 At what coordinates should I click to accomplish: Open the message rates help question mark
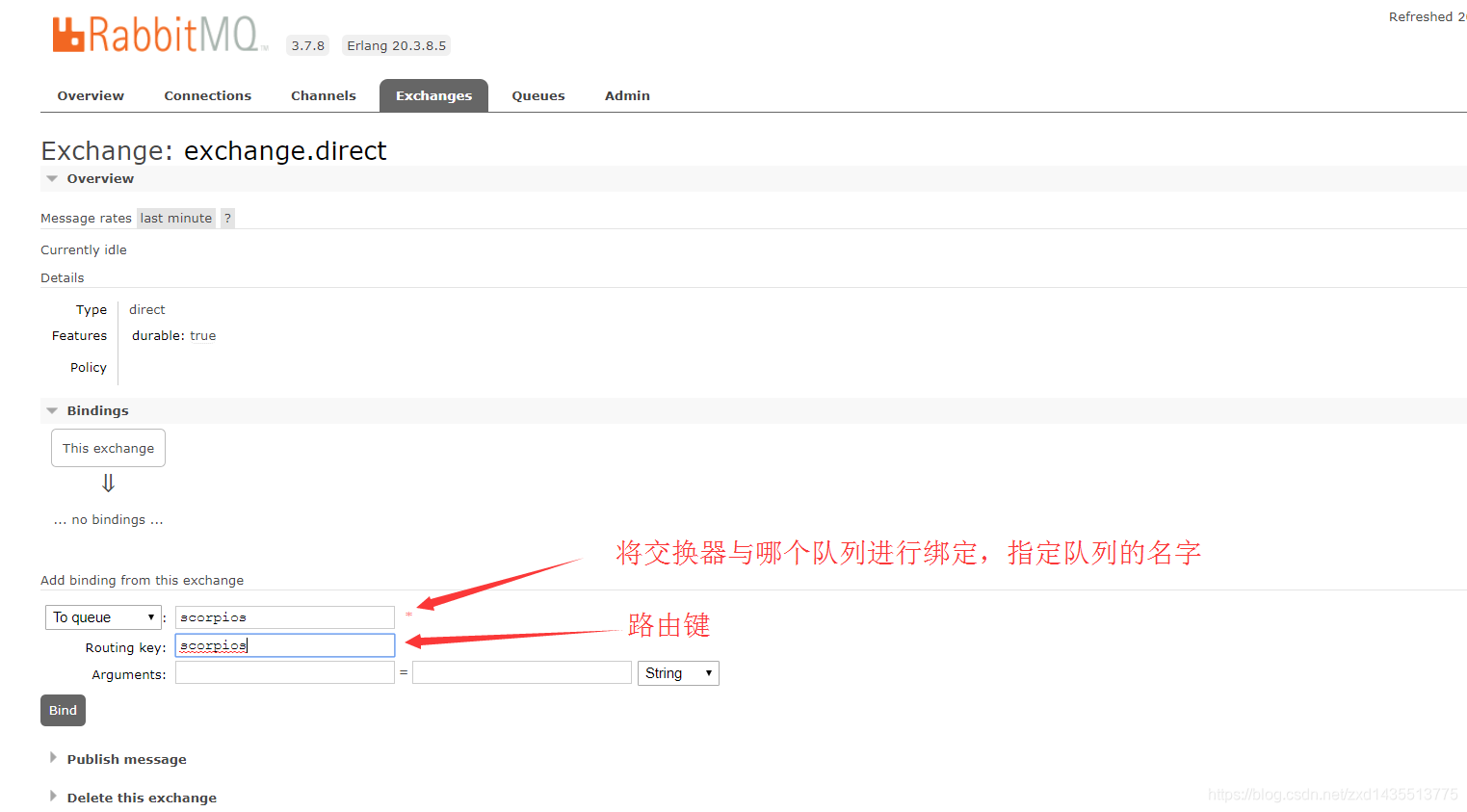point(227,218)
